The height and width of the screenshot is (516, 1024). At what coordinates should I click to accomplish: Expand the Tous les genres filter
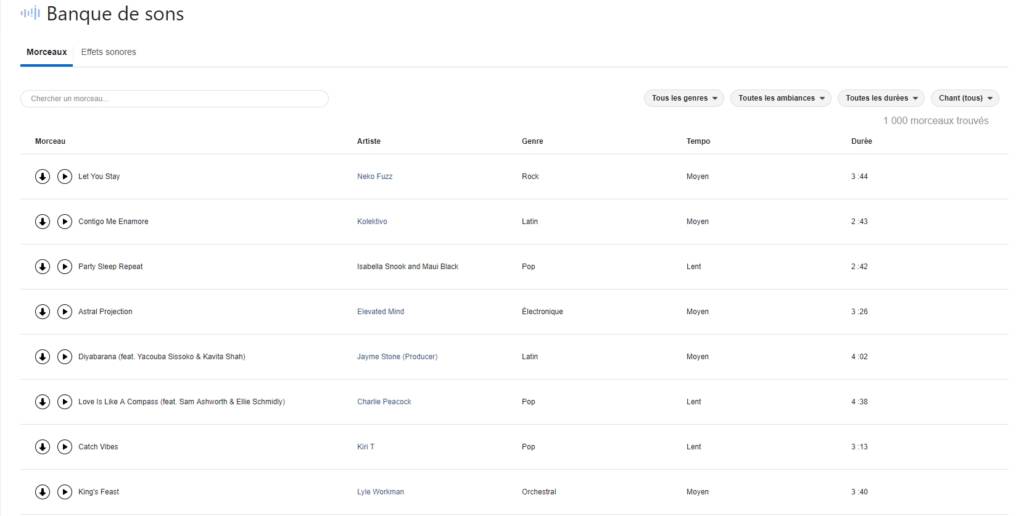tap(685, 98)
